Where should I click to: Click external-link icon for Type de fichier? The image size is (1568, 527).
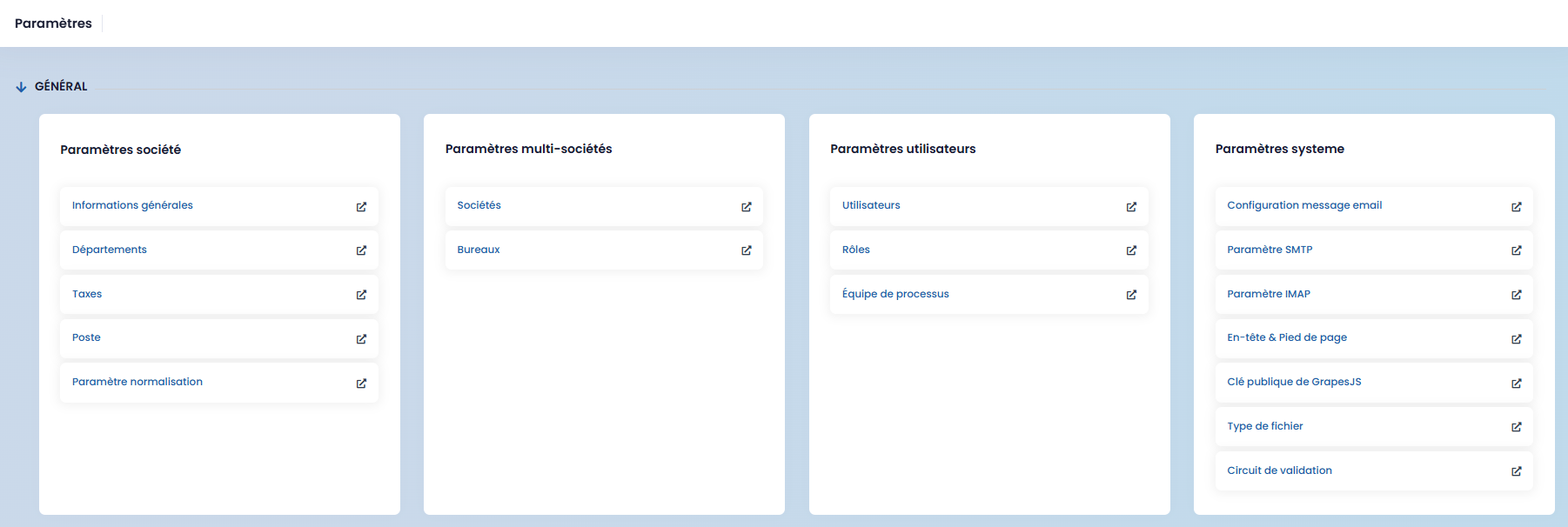point(1516,427)
